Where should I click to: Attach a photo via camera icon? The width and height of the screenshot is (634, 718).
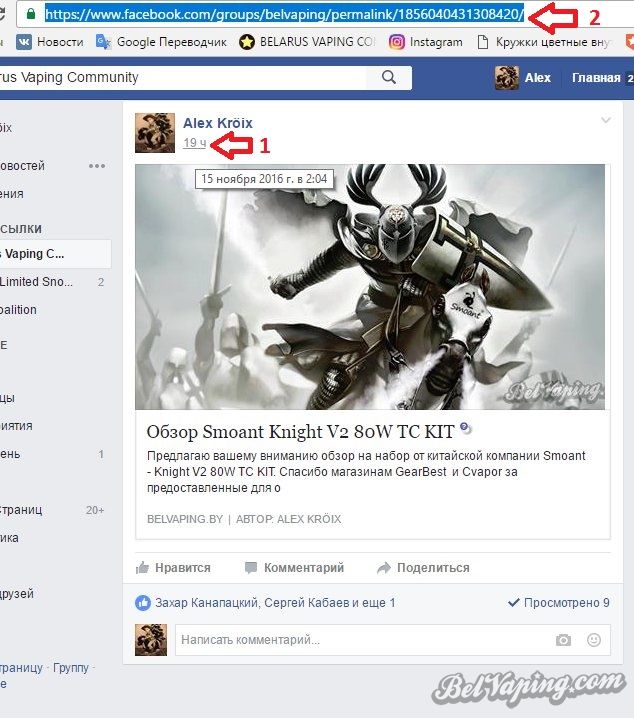[x=564, y=640]
